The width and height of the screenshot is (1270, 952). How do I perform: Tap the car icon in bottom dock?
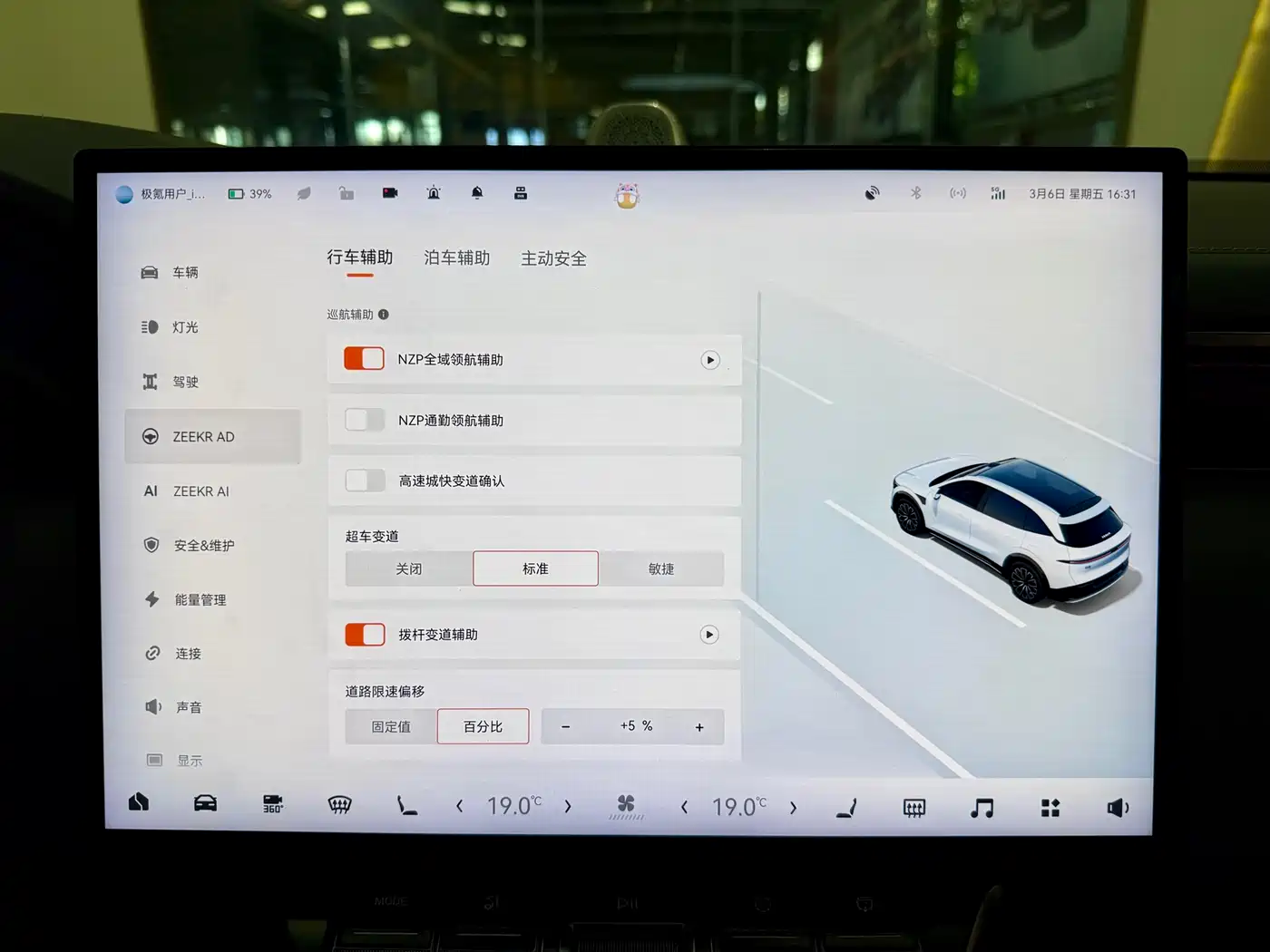click(x=205, y=803)
